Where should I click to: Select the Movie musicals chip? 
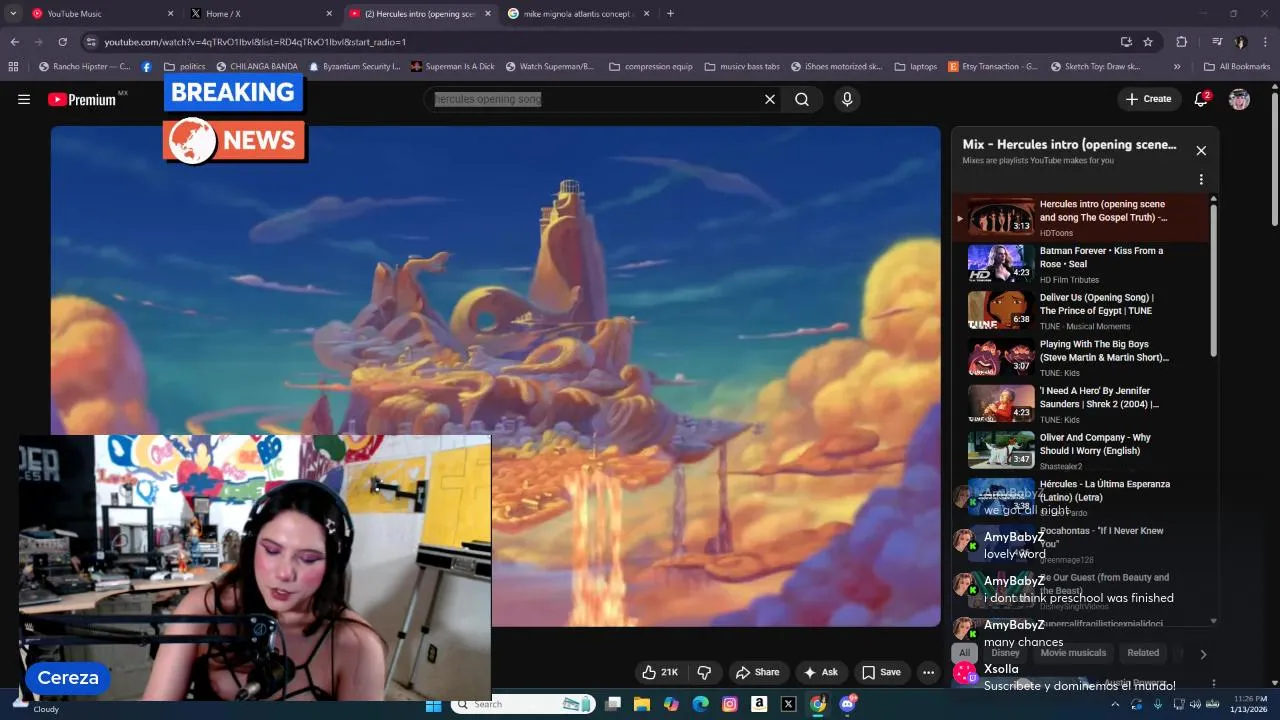point(1073,653)
